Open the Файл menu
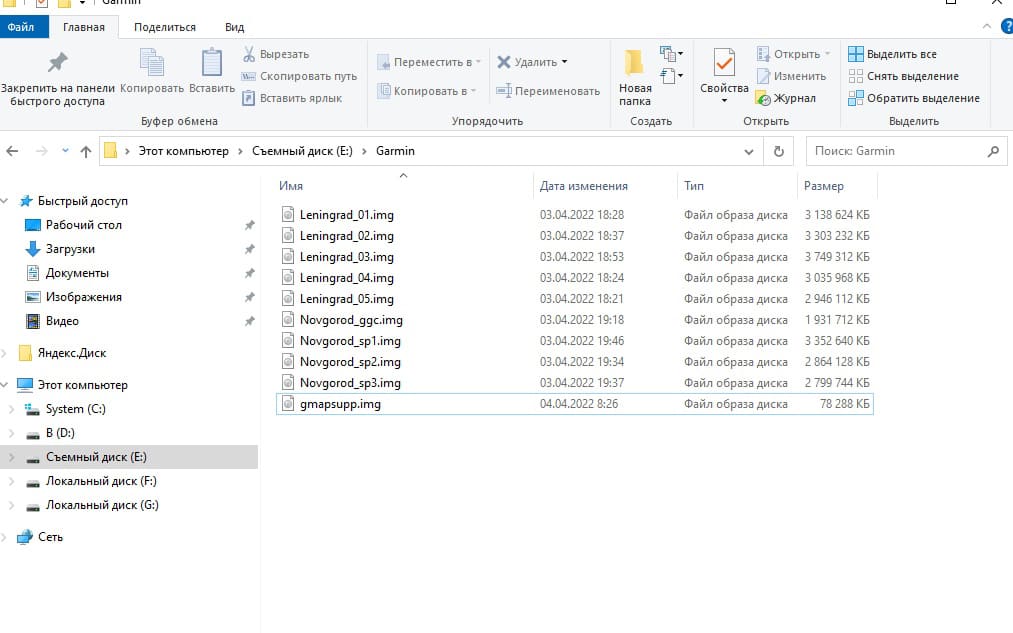Image resolution: width=1013 pixels, height=633 pixels. pos(21,27)
